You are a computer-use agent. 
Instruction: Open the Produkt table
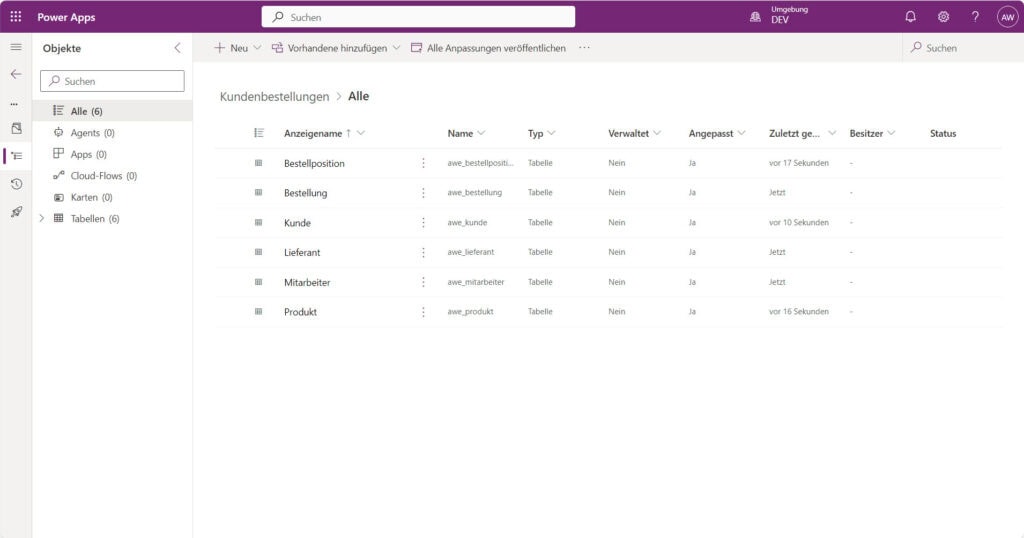(300, 312)
